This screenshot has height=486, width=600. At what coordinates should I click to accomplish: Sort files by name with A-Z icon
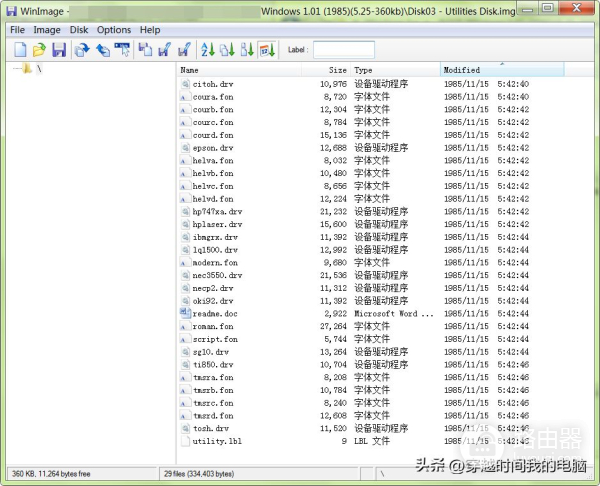point(208,50)
